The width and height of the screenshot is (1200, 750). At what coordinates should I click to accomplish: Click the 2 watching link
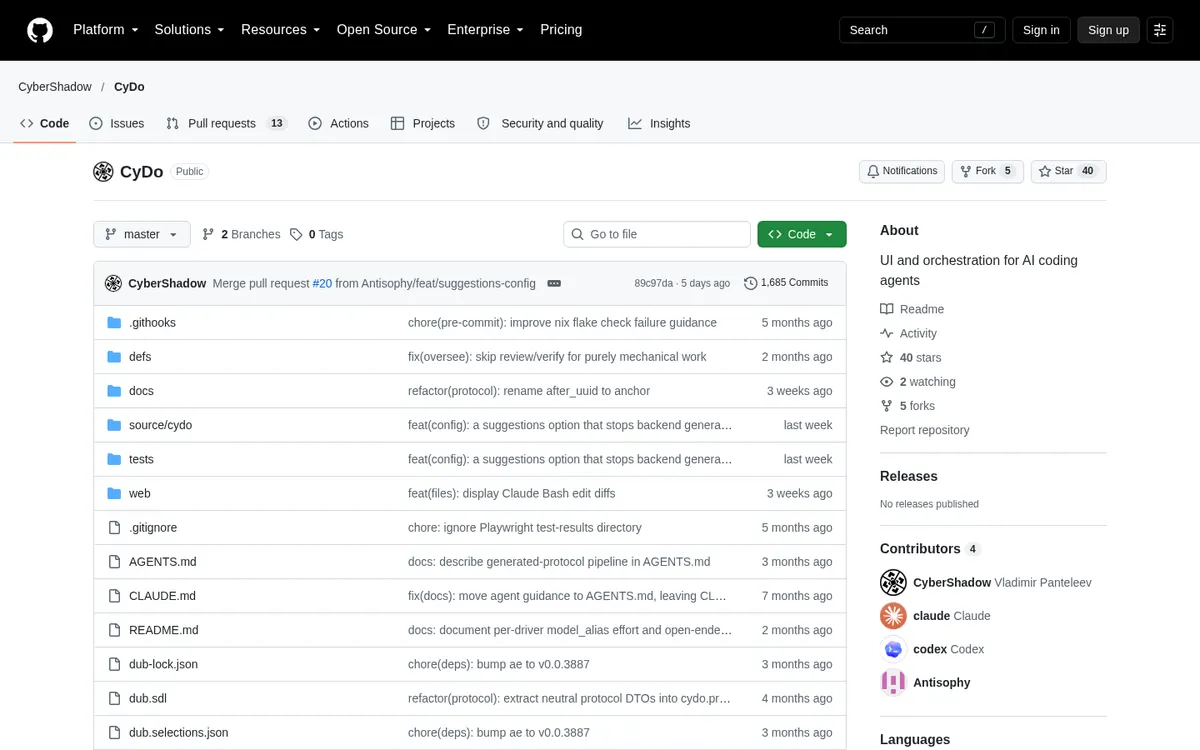pyautogui.click(x=918, y=381)
